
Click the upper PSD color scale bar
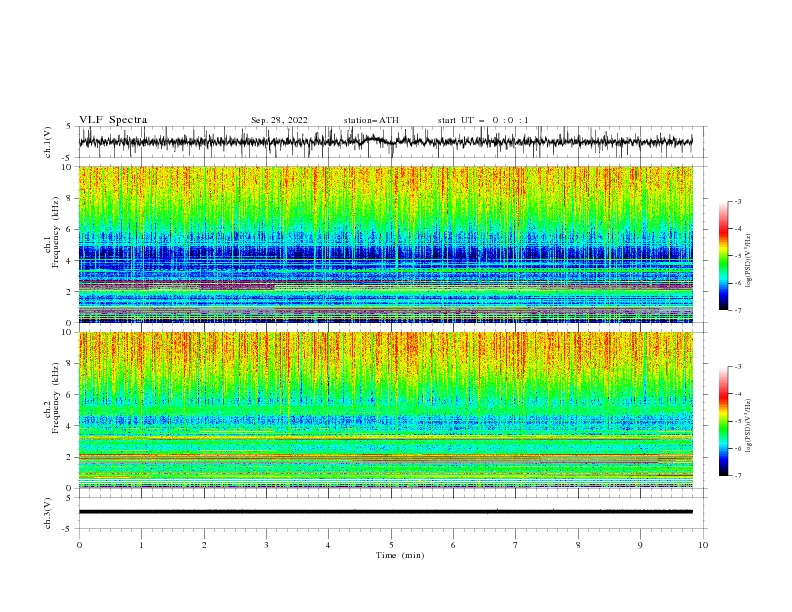[x=723, y=255]
